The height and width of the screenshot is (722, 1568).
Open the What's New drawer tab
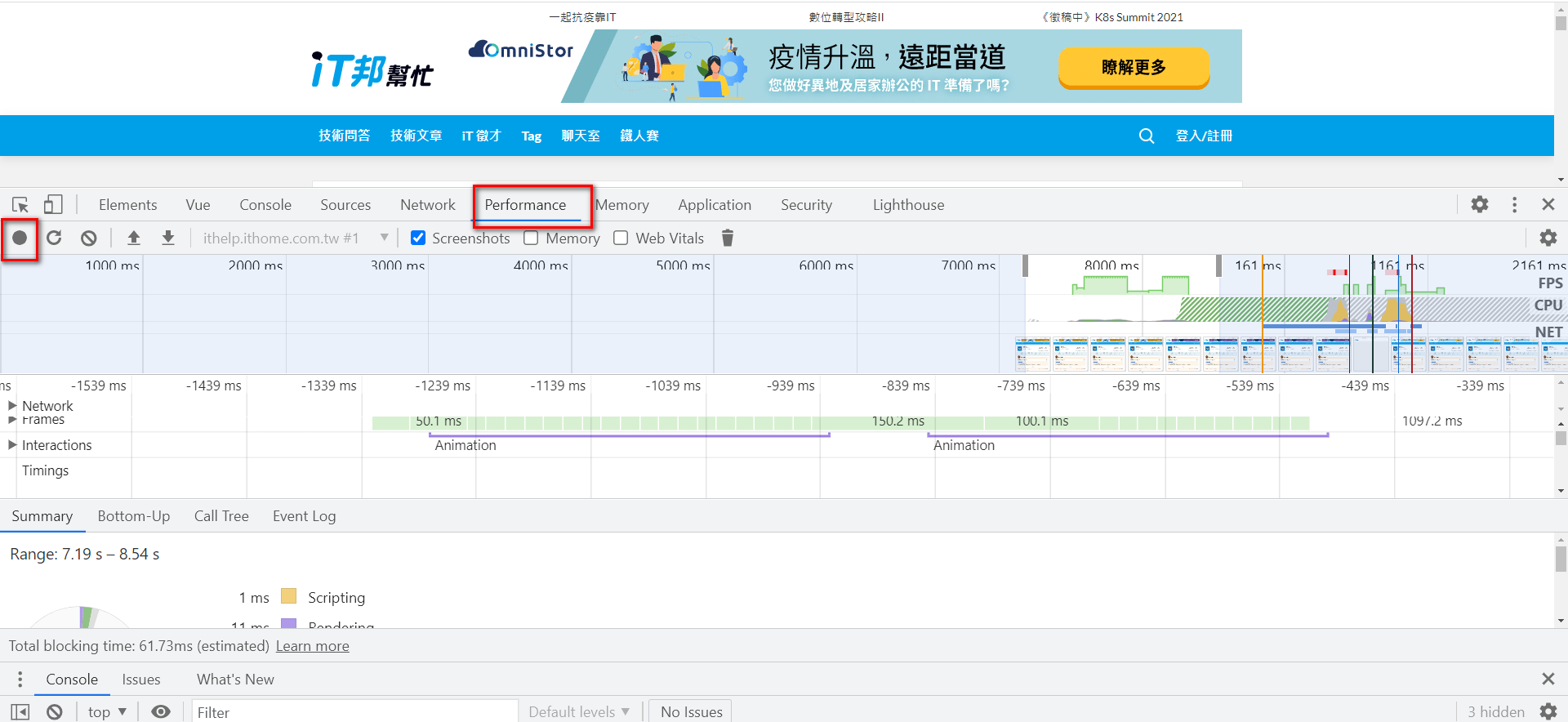tap(235, 680)
